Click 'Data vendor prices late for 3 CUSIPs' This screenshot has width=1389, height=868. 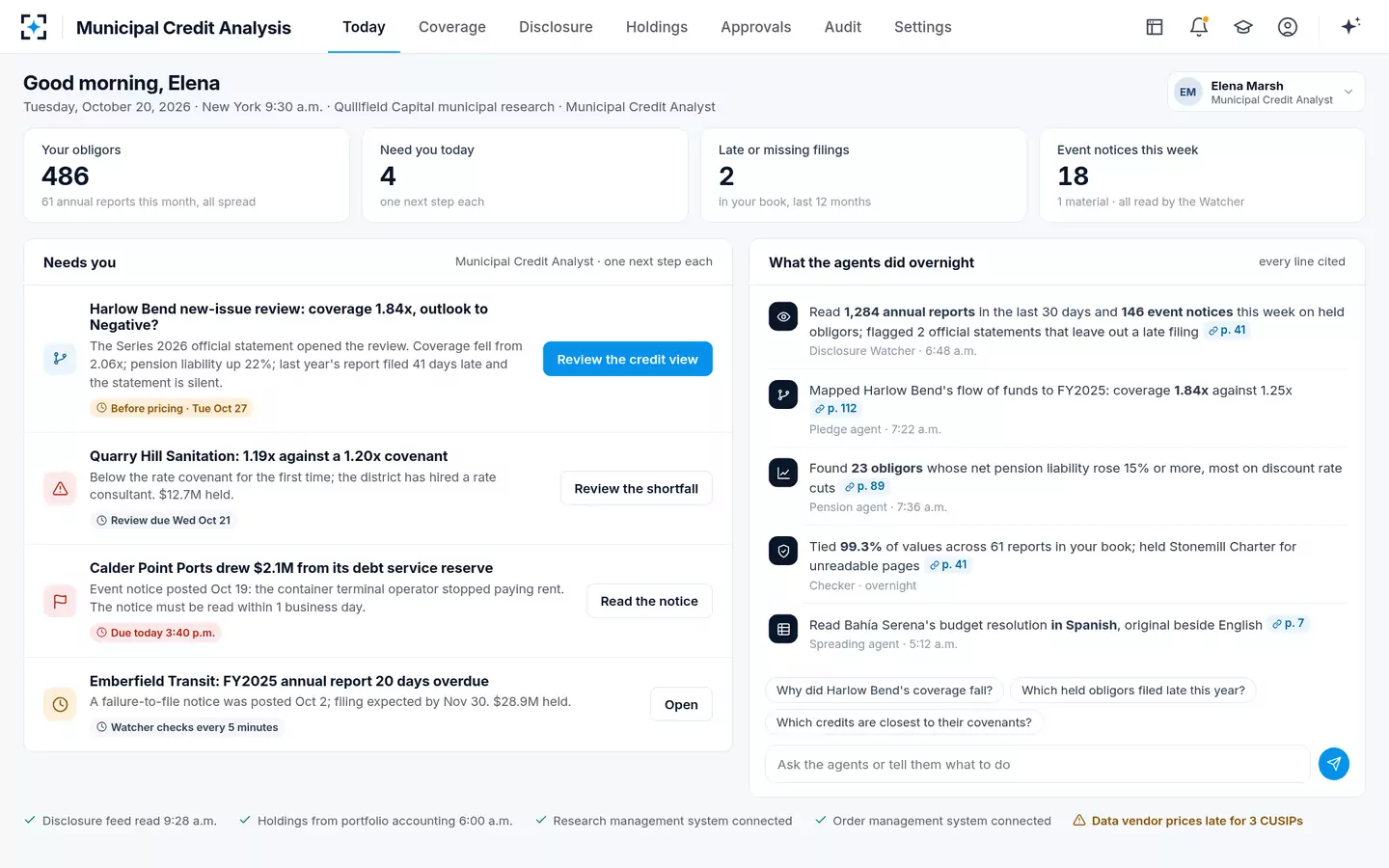(1197, 821)
